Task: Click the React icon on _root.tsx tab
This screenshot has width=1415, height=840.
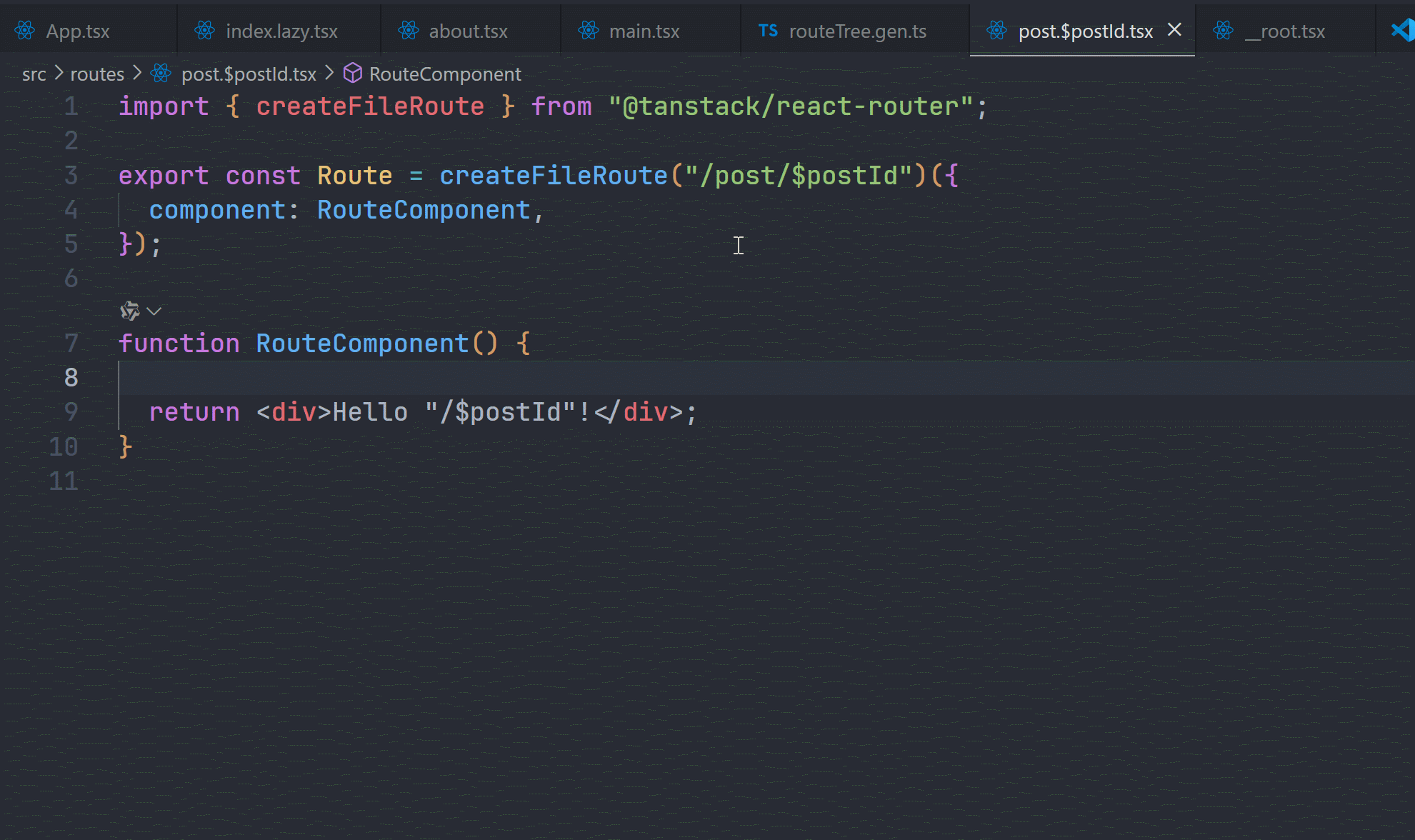Action: pyautogui.click(x=1224, y=31)
